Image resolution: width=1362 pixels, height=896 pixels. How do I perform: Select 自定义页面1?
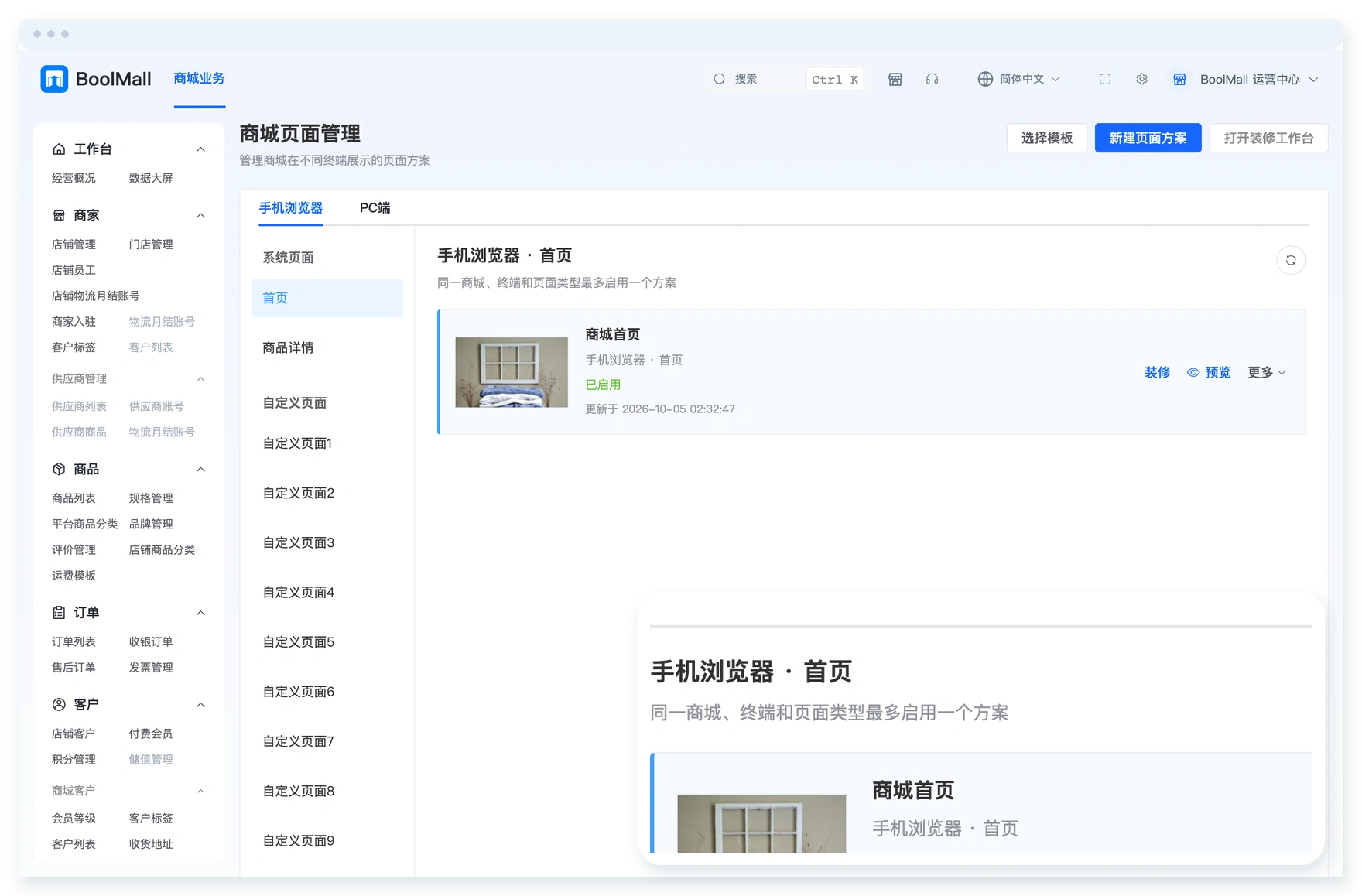[x=327, y=443]
